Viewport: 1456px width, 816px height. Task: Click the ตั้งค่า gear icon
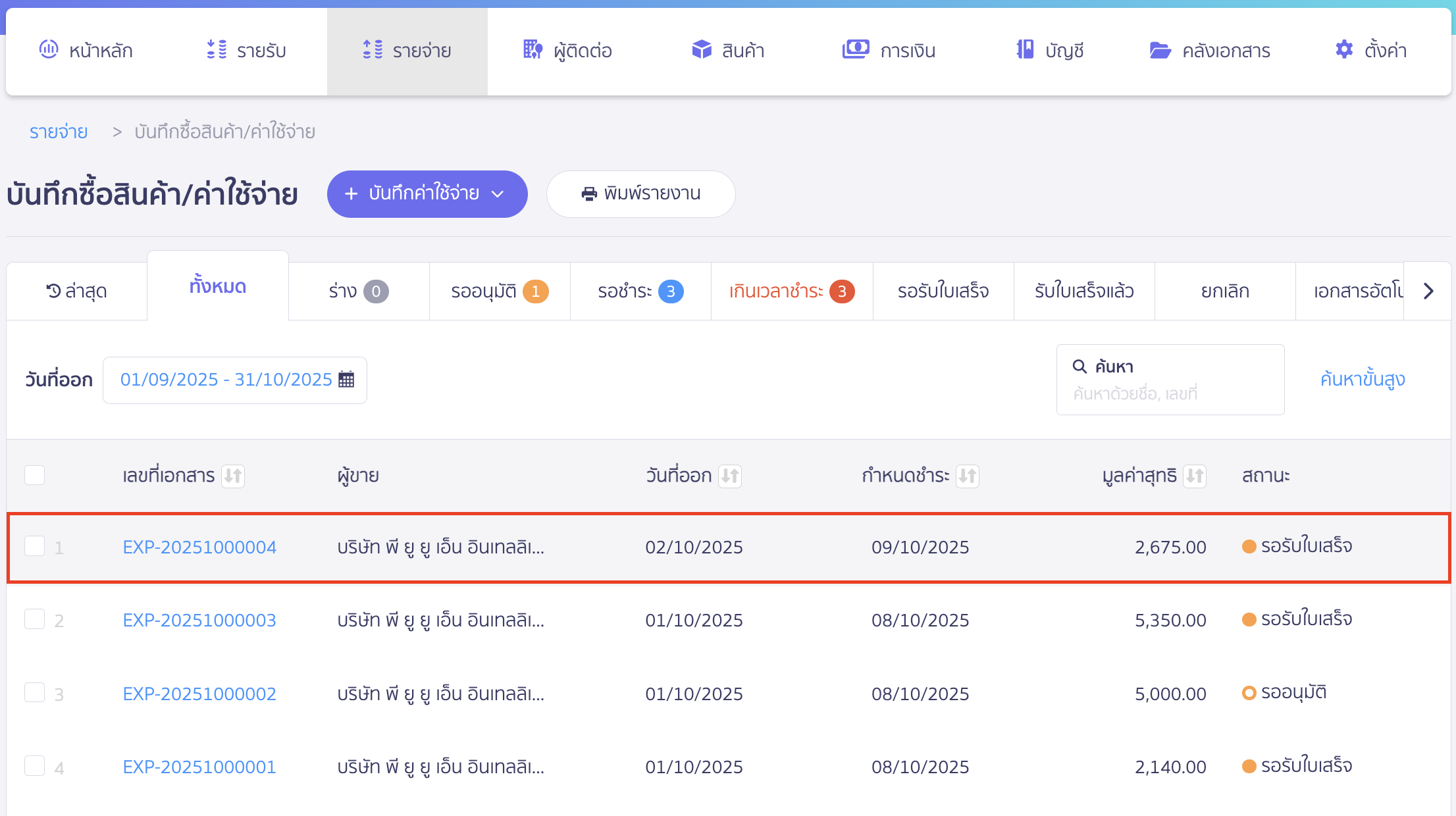click(x=1343, y=49)
